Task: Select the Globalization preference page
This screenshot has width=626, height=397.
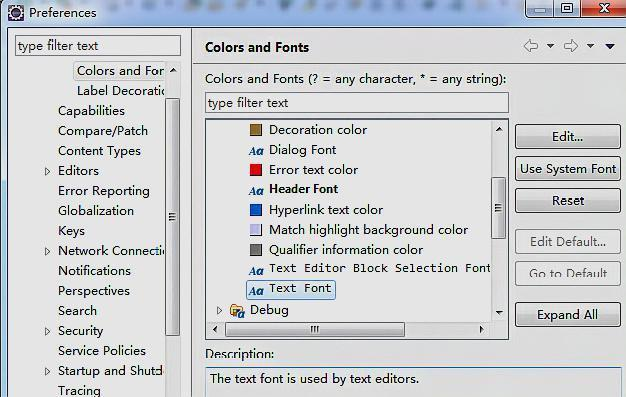Action: pyautogui.click(x=96, y=211)
